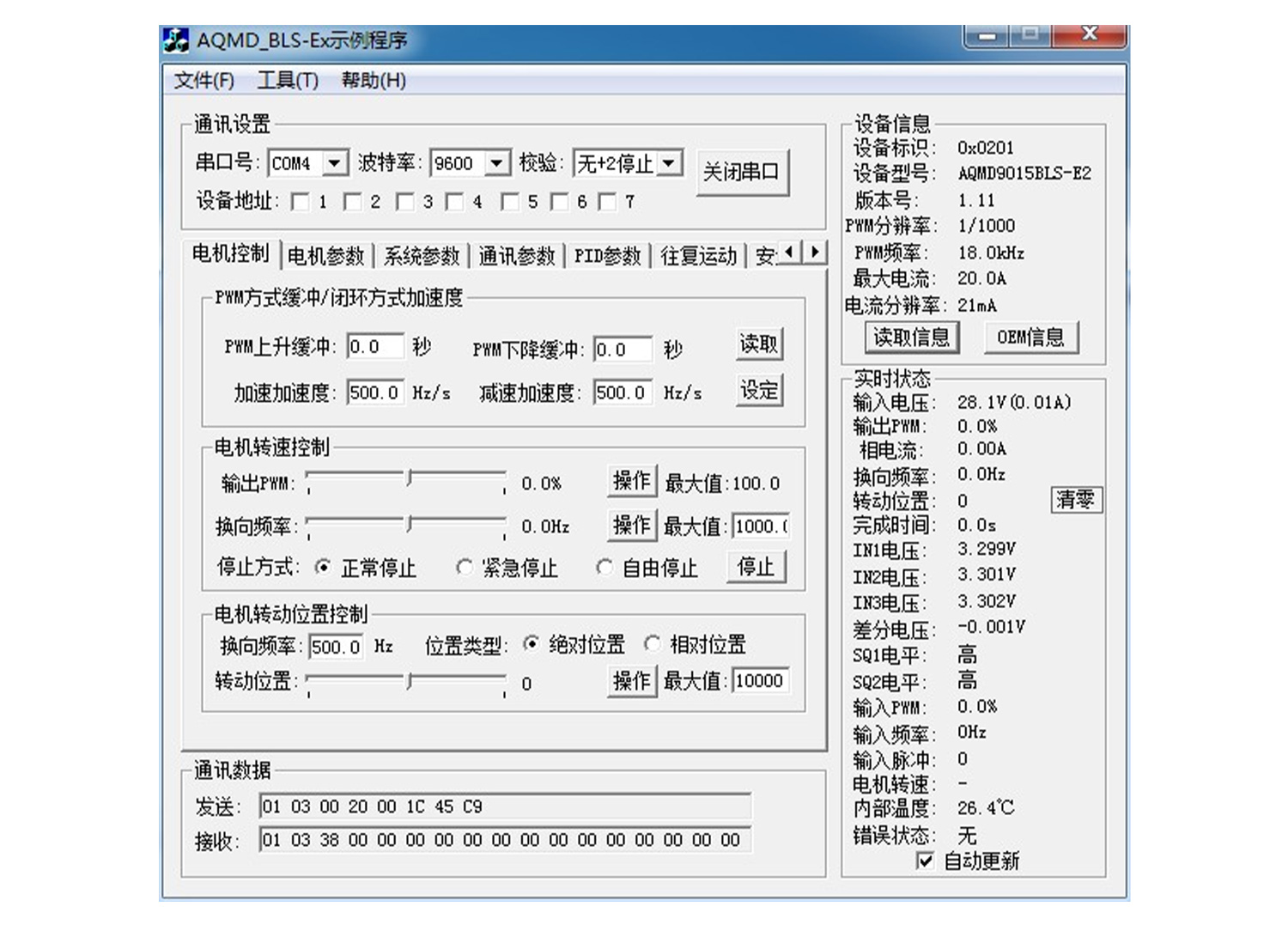Open the 工具(T) menu
This screenshot has width=1288, height=937.
point(288,81)
